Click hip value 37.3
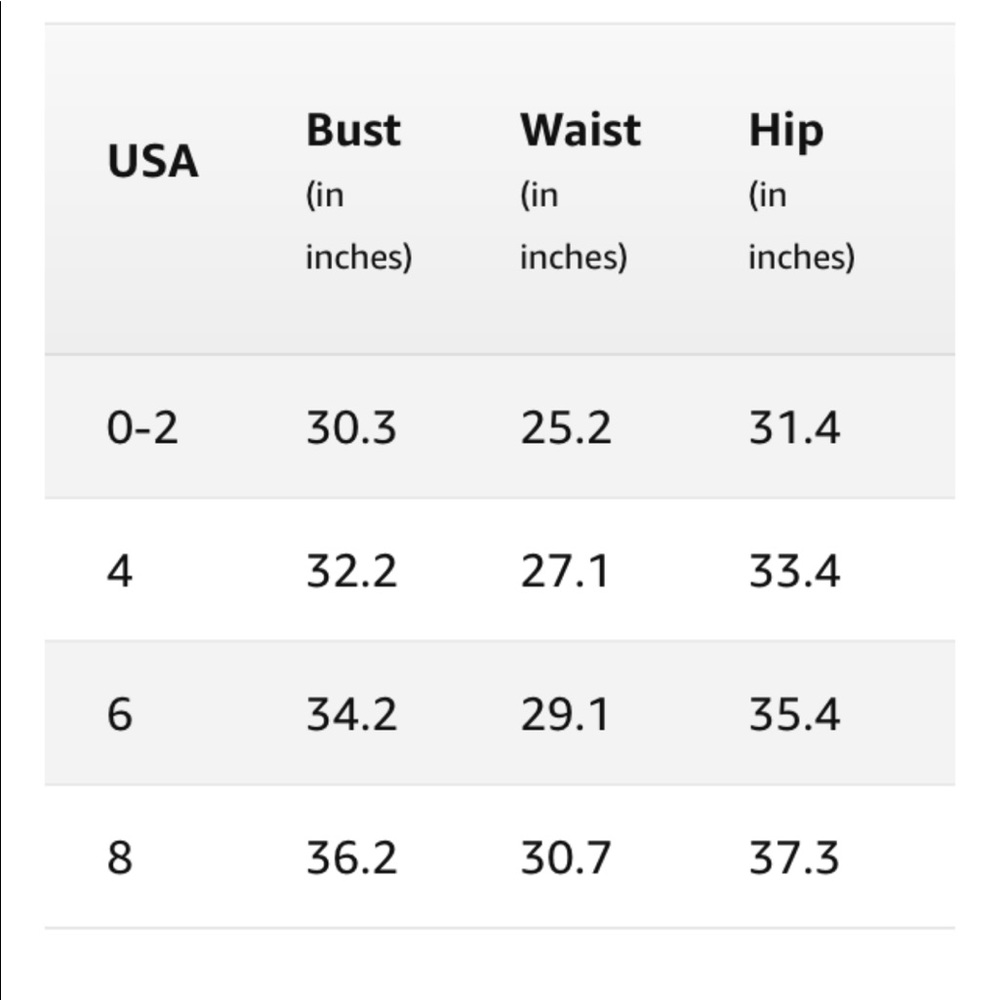Viewport: 1000px width, 1000px height. coord(794,858)
